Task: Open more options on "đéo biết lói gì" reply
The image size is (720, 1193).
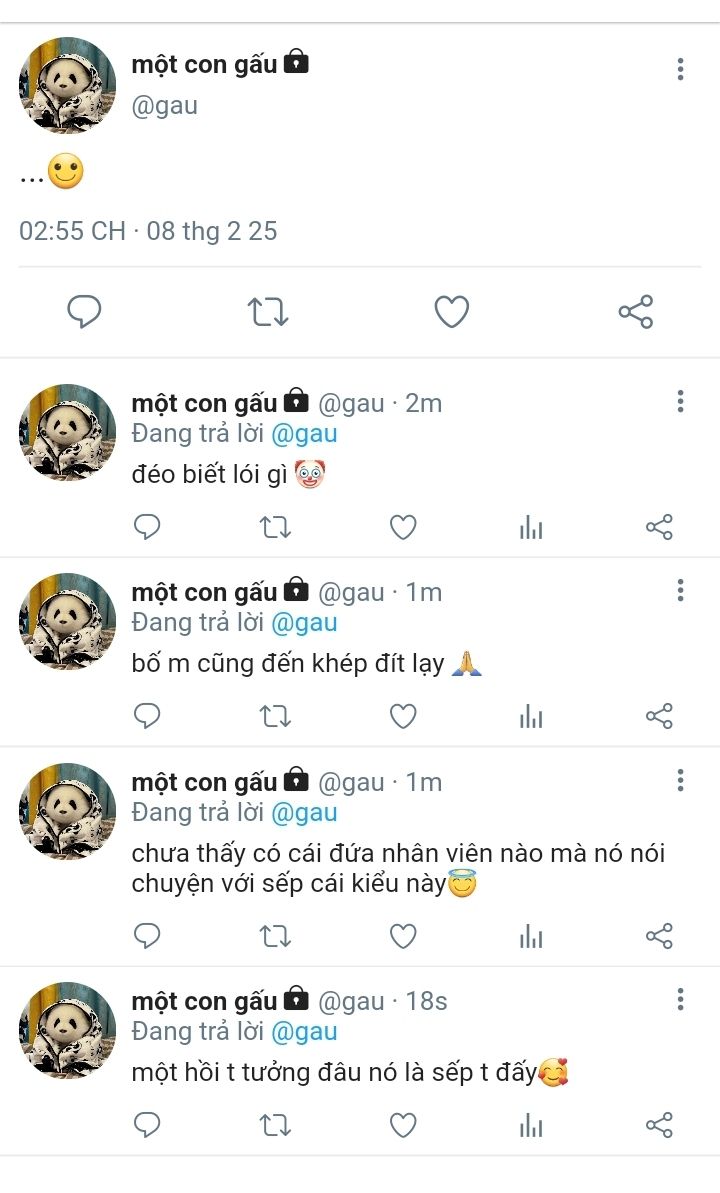Action: click(680, 402)
